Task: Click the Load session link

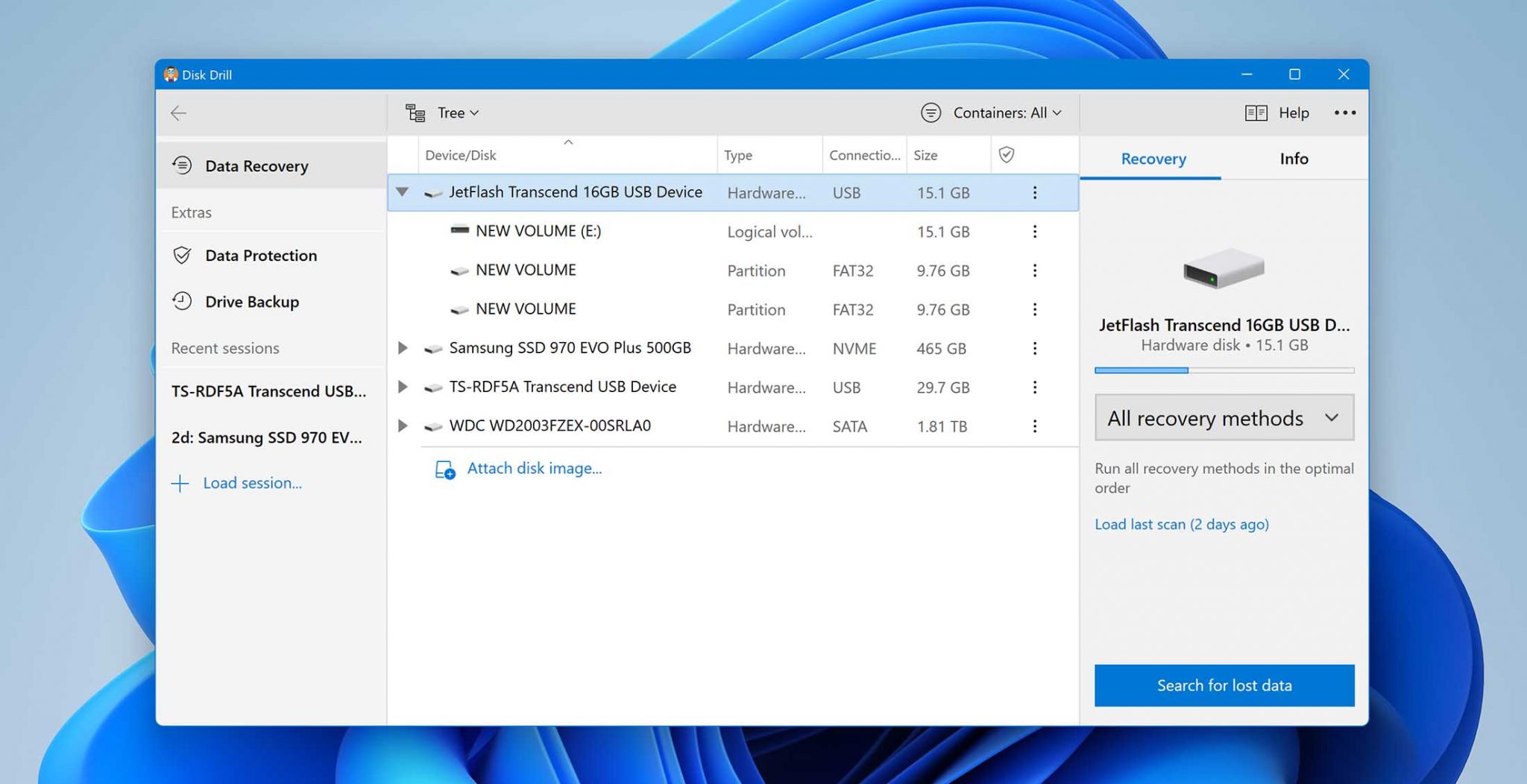Action: (253, 484)
